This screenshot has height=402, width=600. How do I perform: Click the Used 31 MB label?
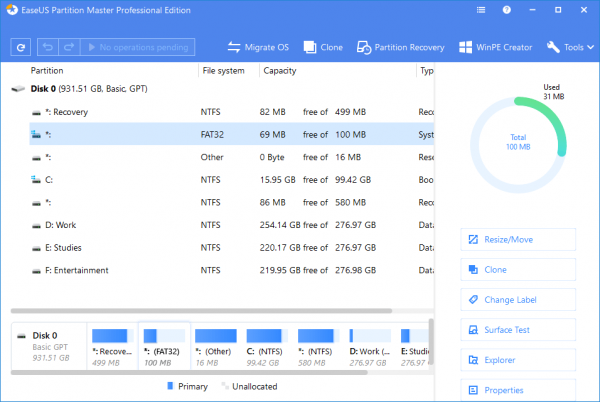click(x=553, y=92)
